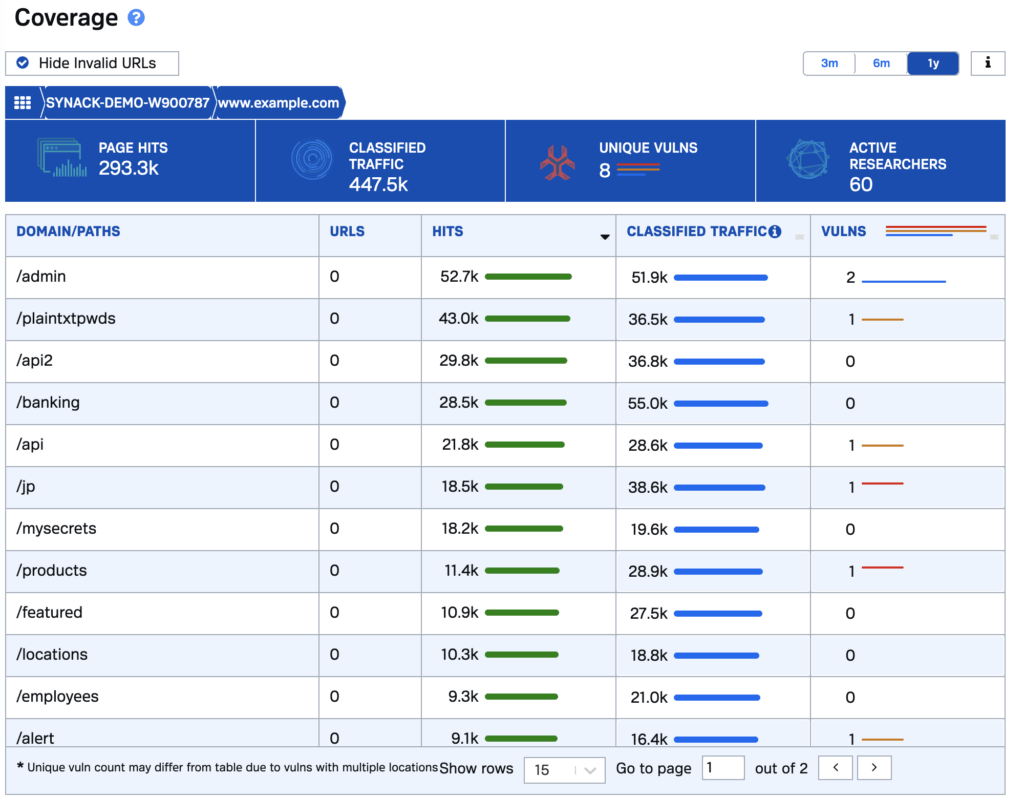The width and height of the screenshot is (1024, 798).
Task: Click the Classified Traffic radar icon
Action: pyautogui.click(x=311, y=160)
